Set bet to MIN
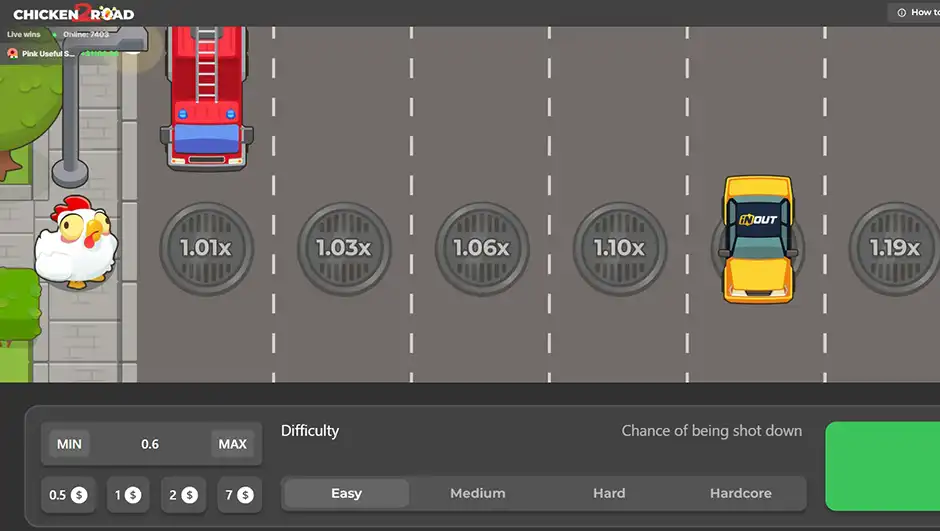Image resolution: width=940 pixels, height=531 pixels. click(x=69, y=444)
